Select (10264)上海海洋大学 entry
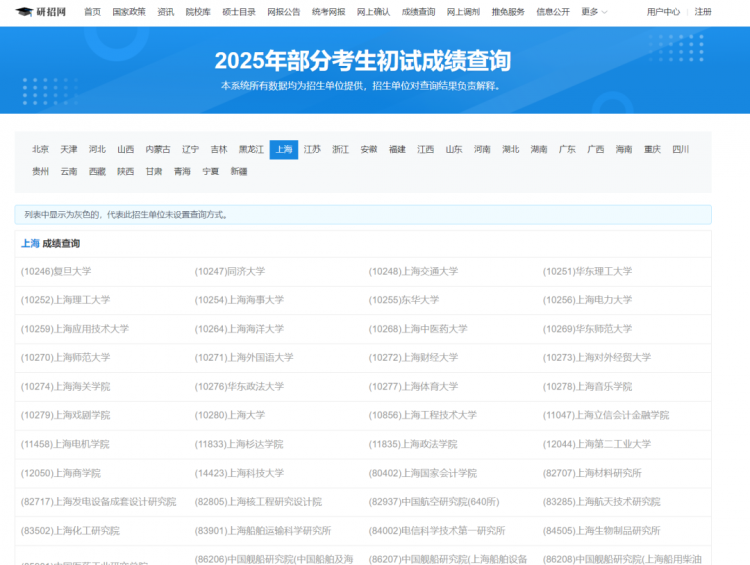The width and height of the screenshot is (750, 565). [x=239, y=329]
